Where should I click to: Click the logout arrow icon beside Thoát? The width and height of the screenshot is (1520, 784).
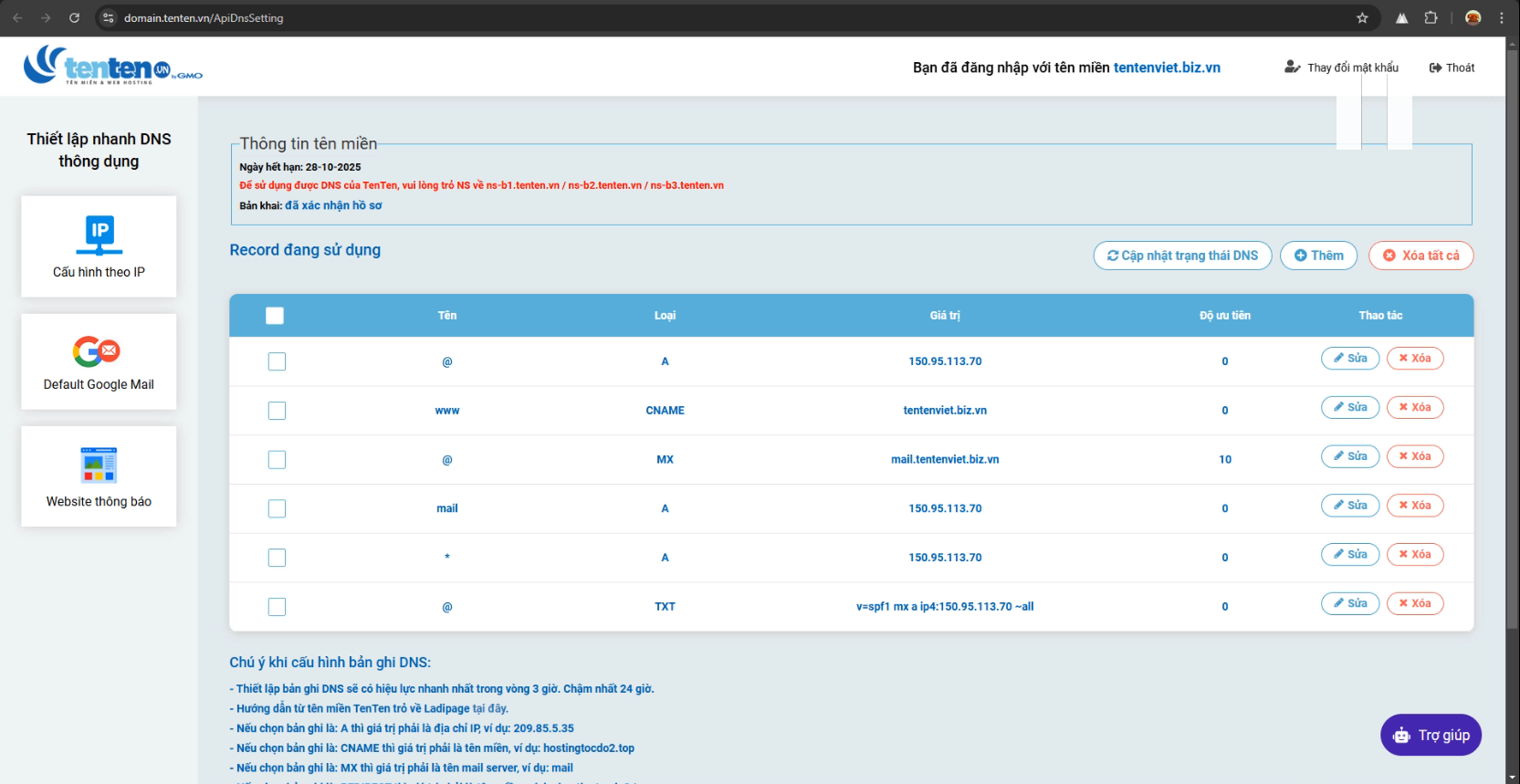tap(1435, 68)
